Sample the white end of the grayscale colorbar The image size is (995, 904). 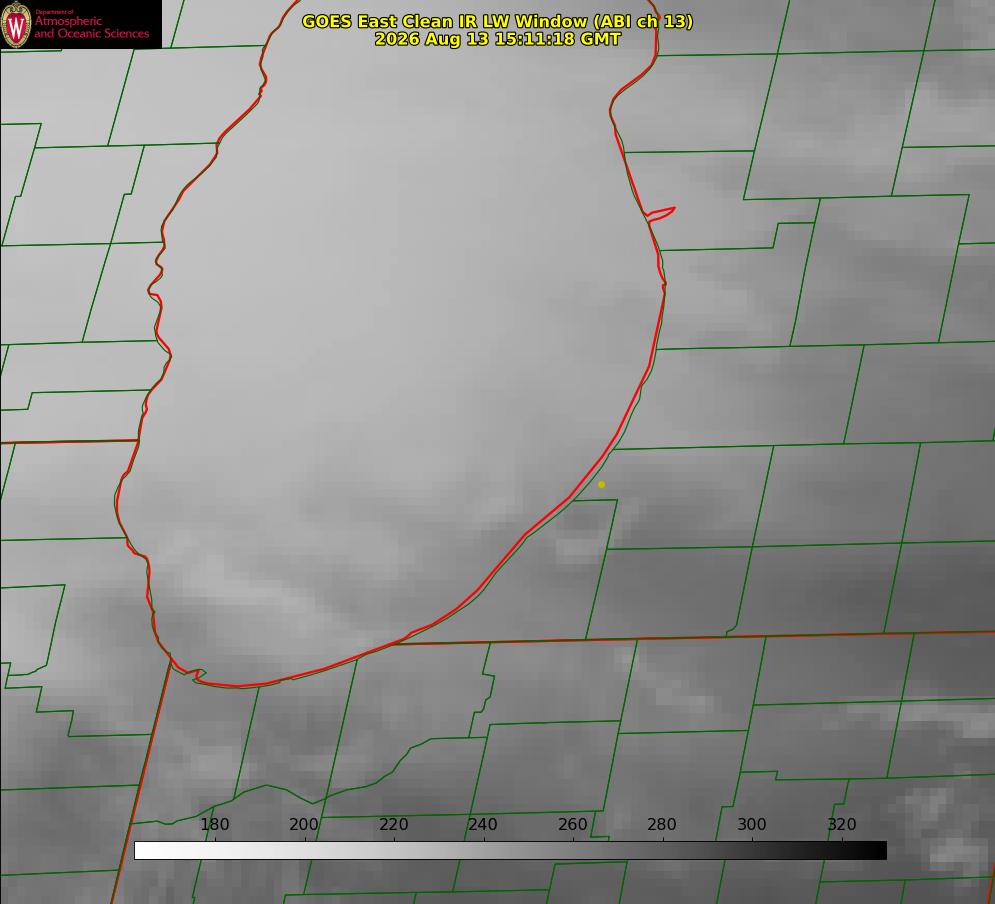point(143,851)
